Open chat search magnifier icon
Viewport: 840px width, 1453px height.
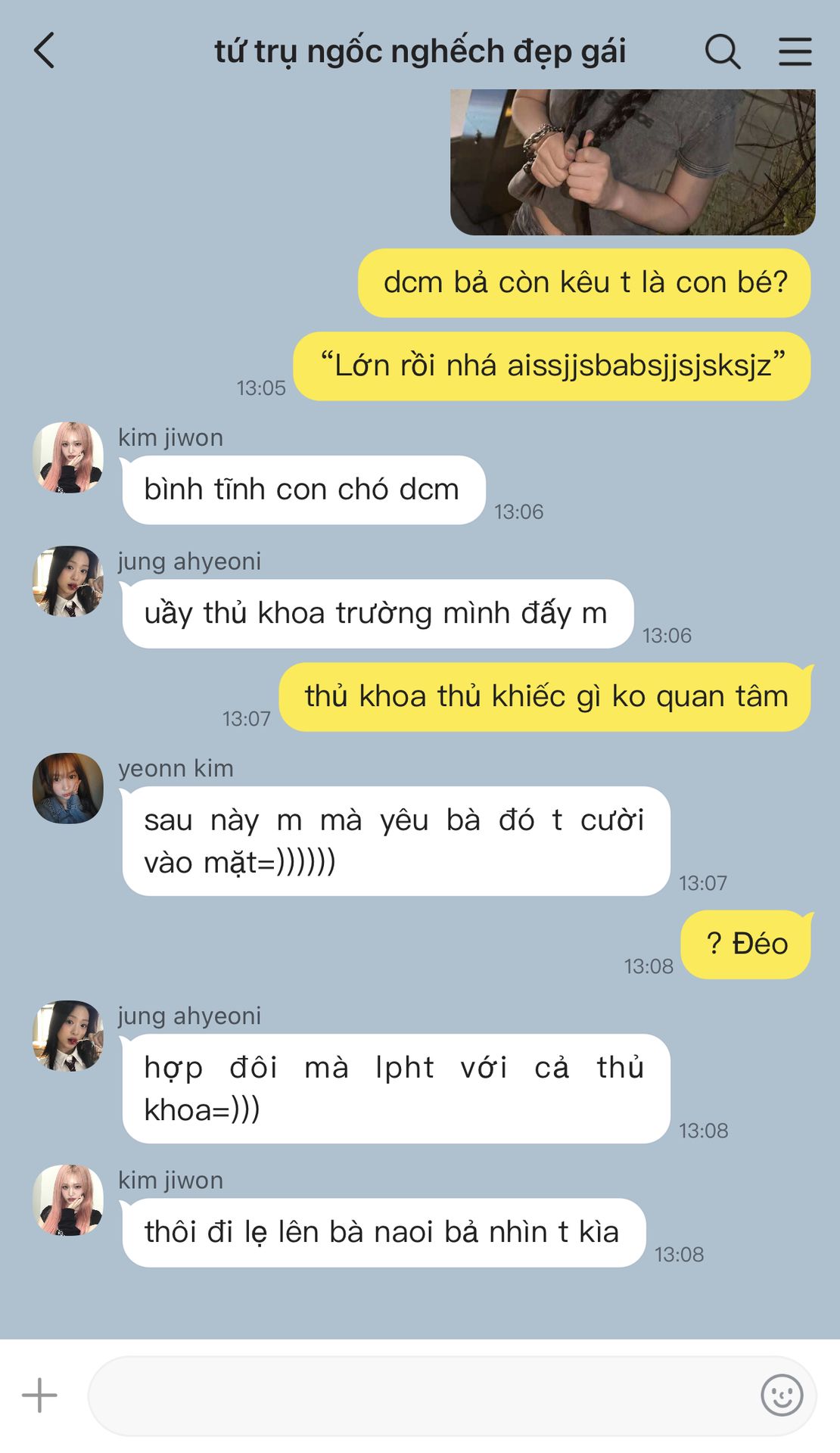click(723, 51)
